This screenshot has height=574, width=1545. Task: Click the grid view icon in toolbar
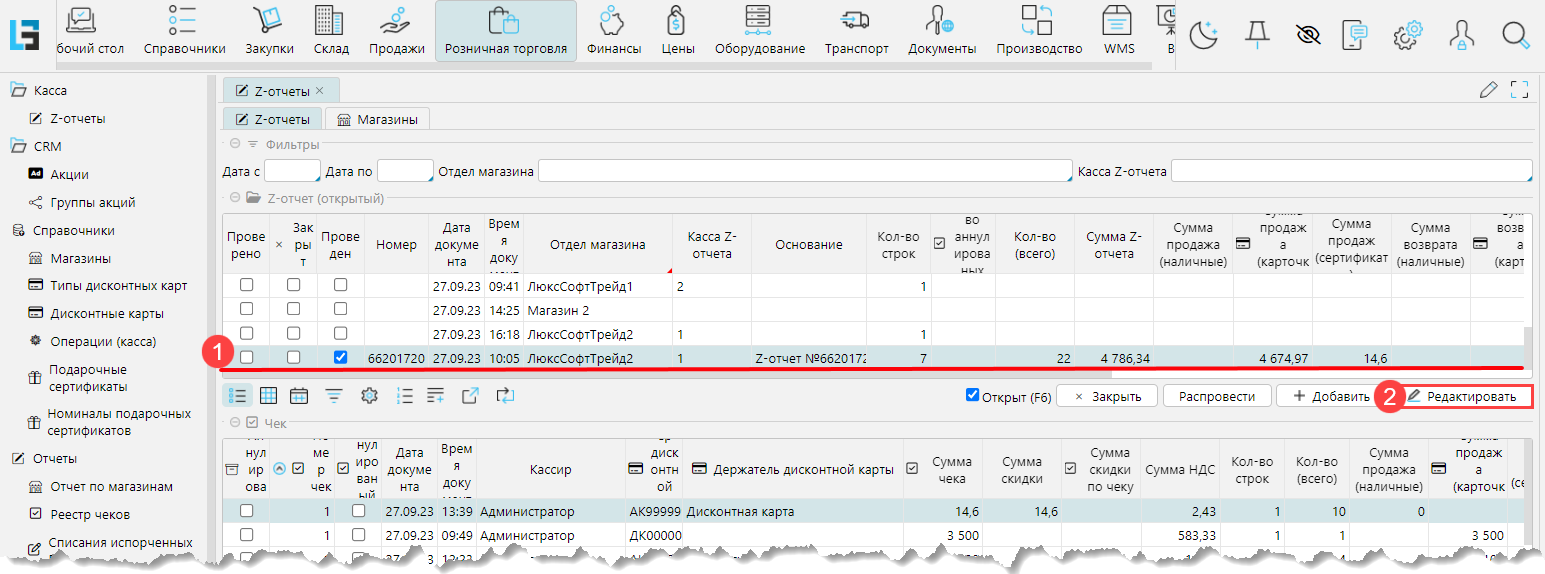tap(268, 396)
